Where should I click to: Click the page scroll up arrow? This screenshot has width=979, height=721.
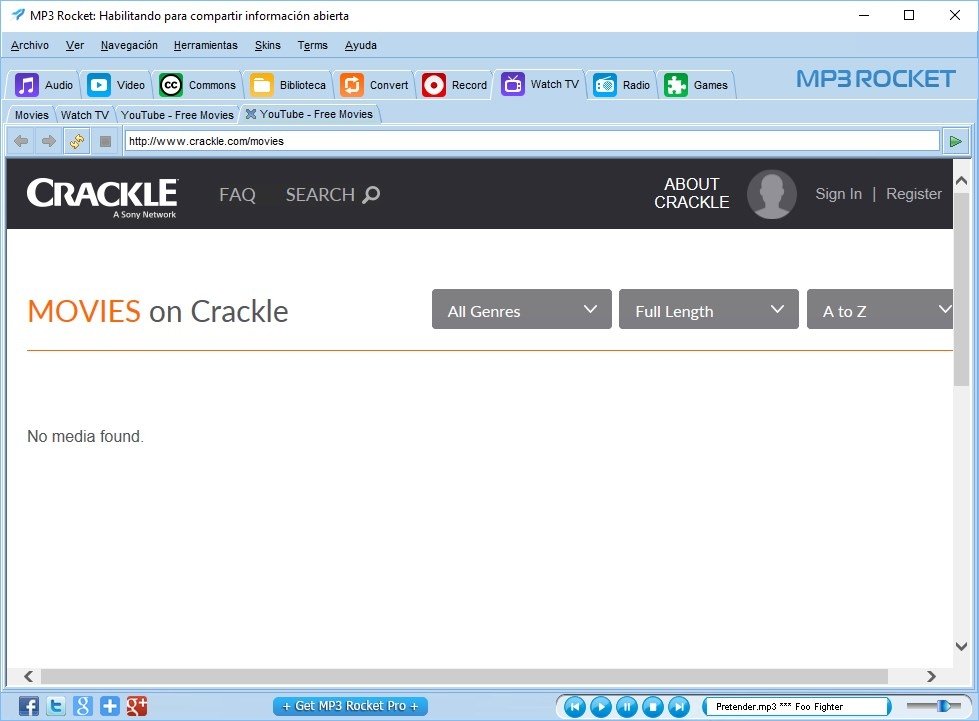tap(962, 181)
